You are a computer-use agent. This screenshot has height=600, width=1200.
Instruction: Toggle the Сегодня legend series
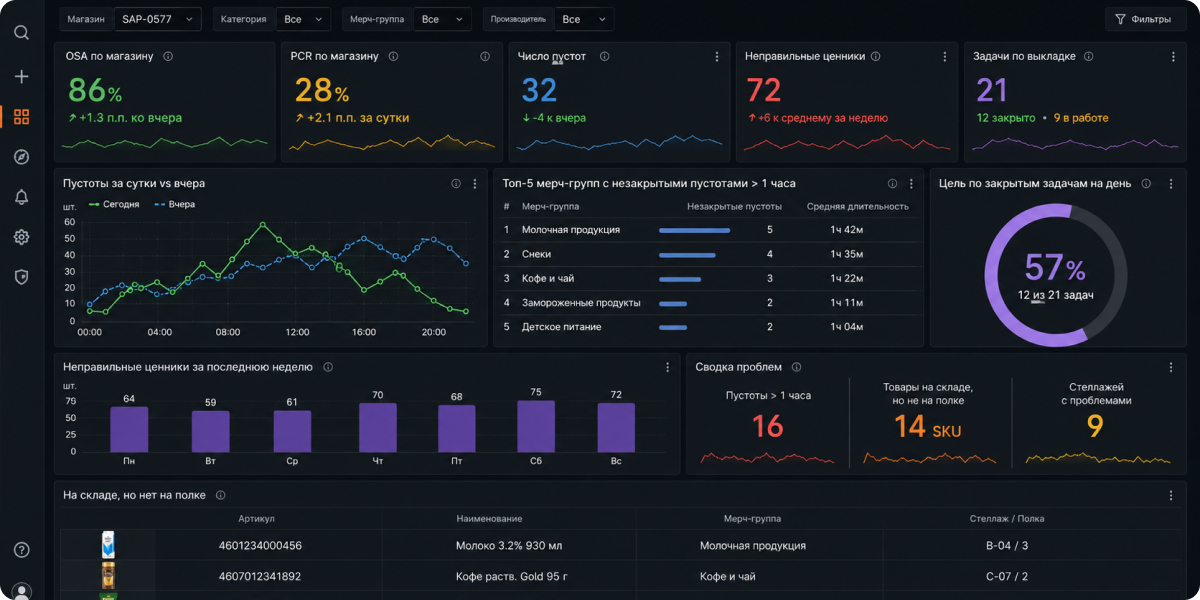click(x=114, y=204)
